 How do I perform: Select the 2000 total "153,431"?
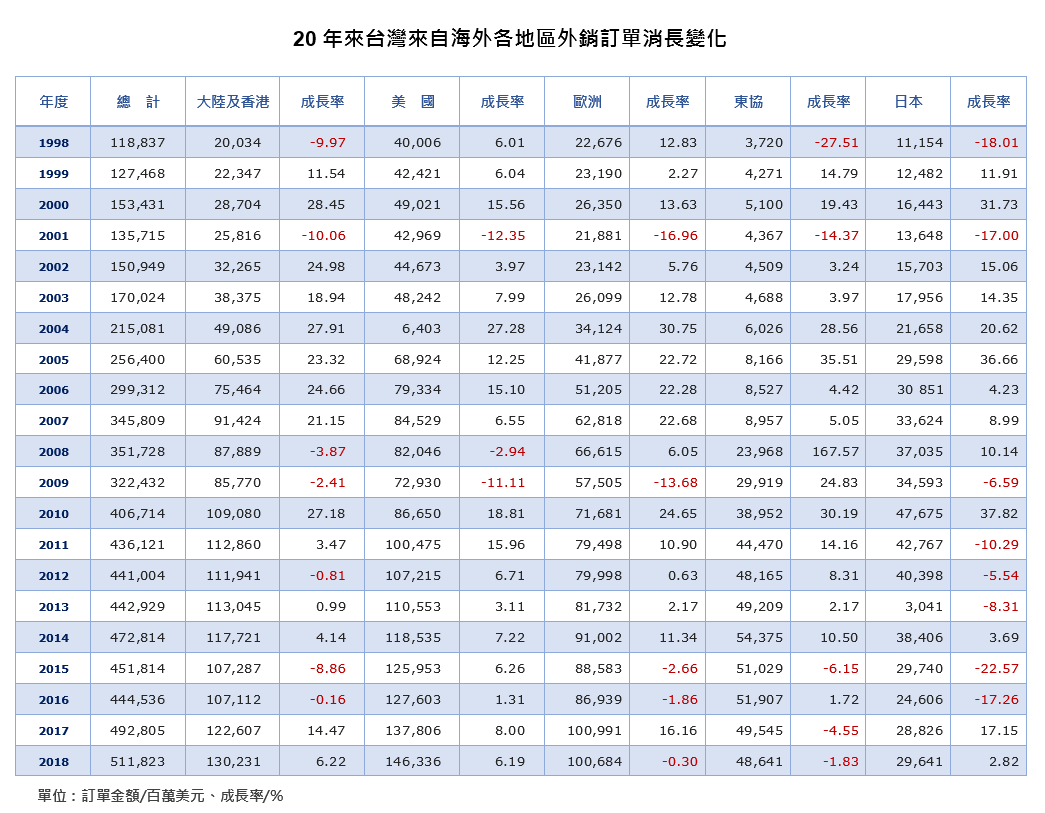137,205
